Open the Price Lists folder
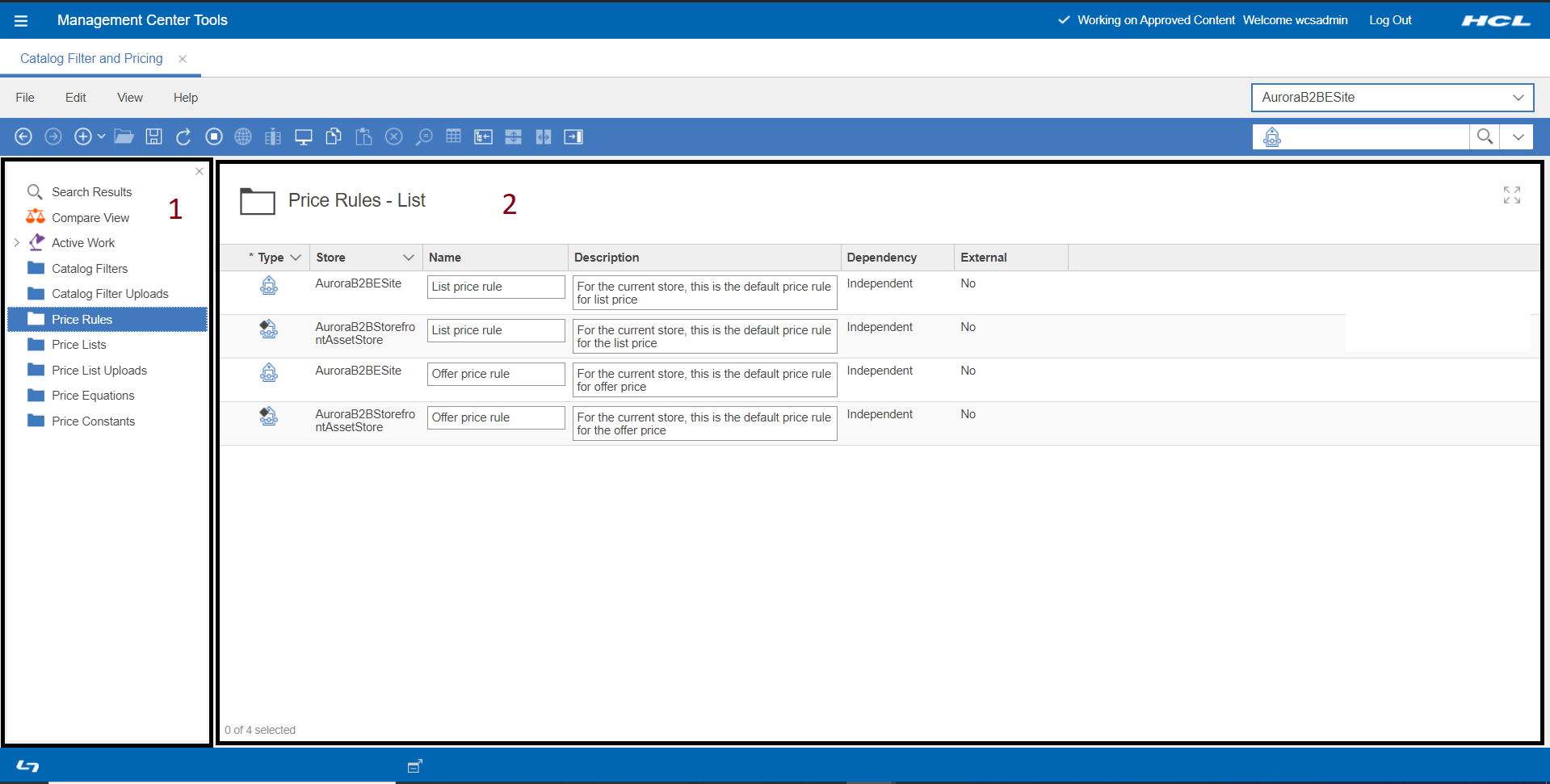This screenshot has height=784, width=1550. [79, 345]
